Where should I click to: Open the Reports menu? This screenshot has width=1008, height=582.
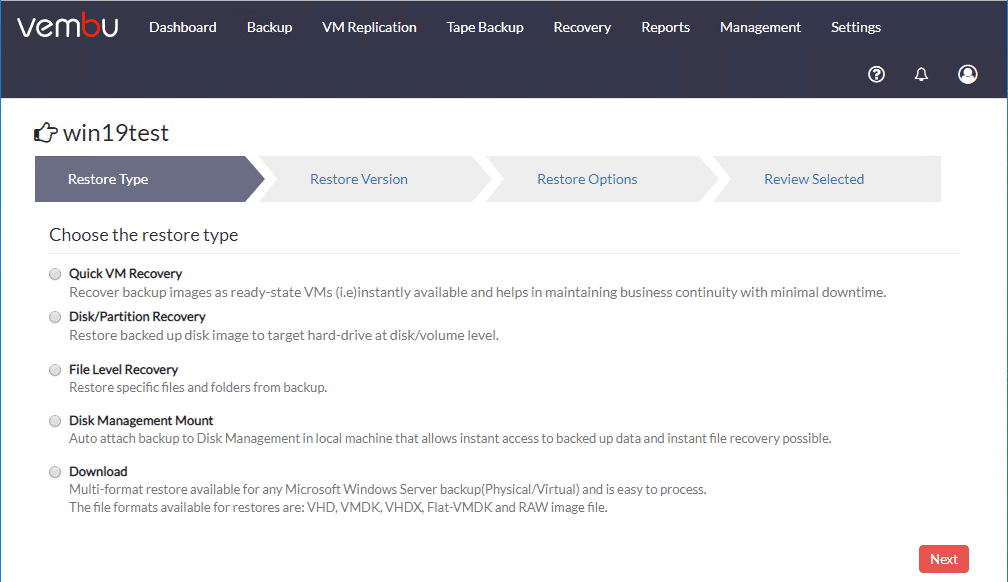(x=665, y=27)
